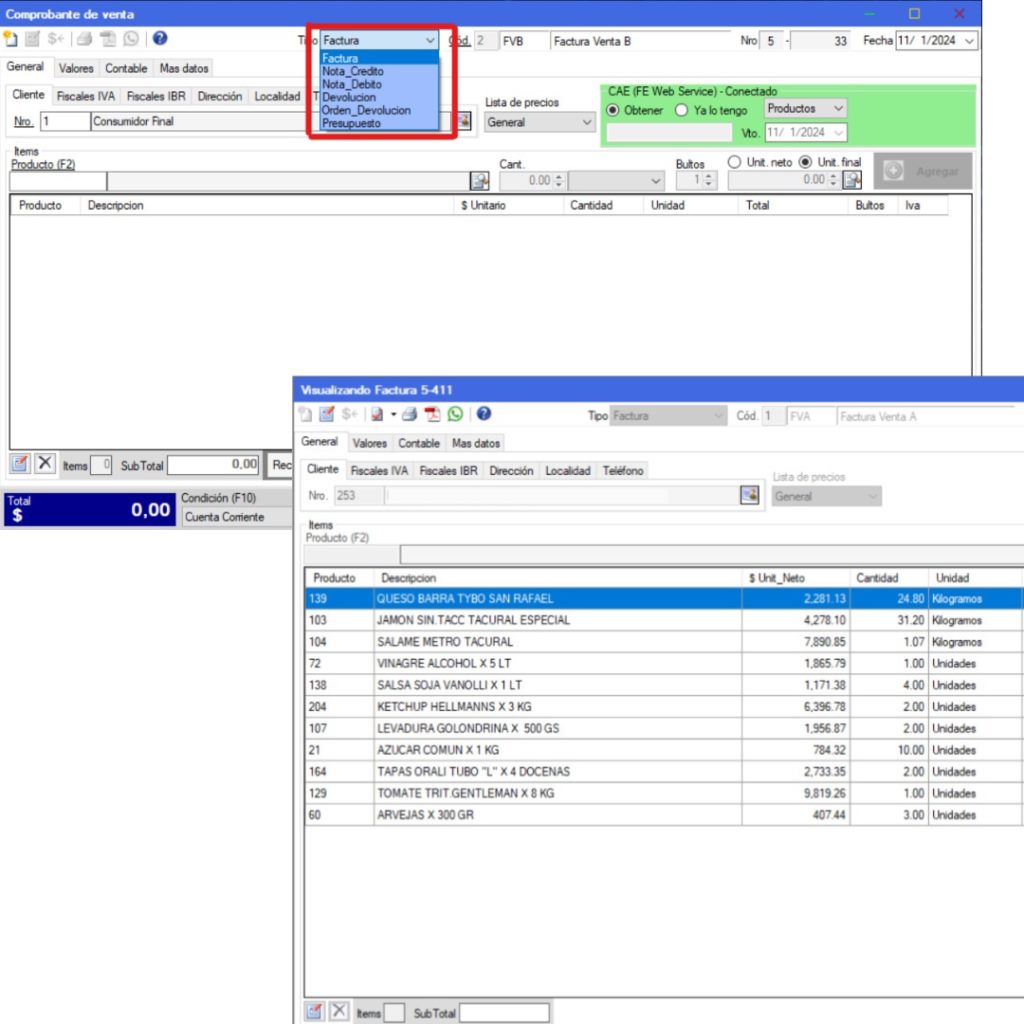The image size is (1024, 1024).
Task: Click the Agregar button
Action: [x=923, y=171]
